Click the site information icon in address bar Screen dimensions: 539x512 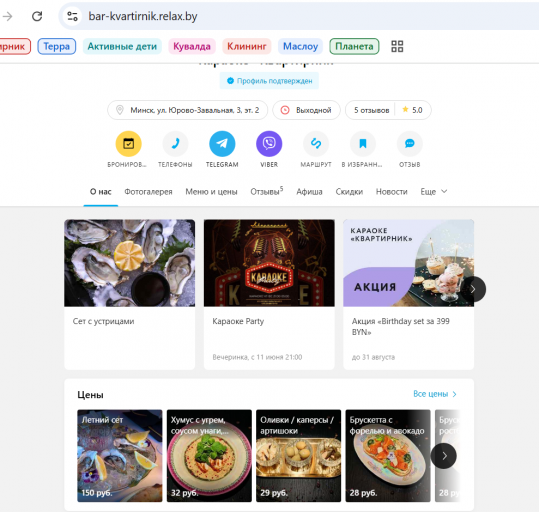[x=72, y=16]
